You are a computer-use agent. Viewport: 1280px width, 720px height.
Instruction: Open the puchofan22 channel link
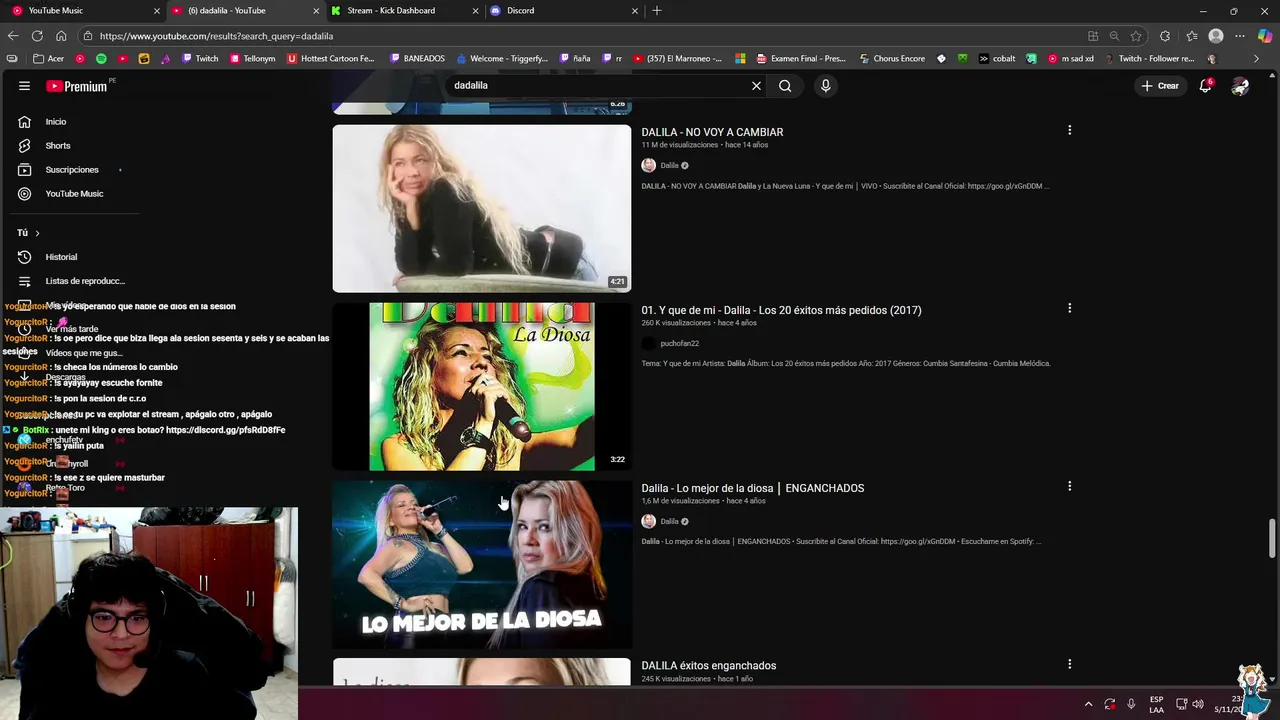(679, 344)
